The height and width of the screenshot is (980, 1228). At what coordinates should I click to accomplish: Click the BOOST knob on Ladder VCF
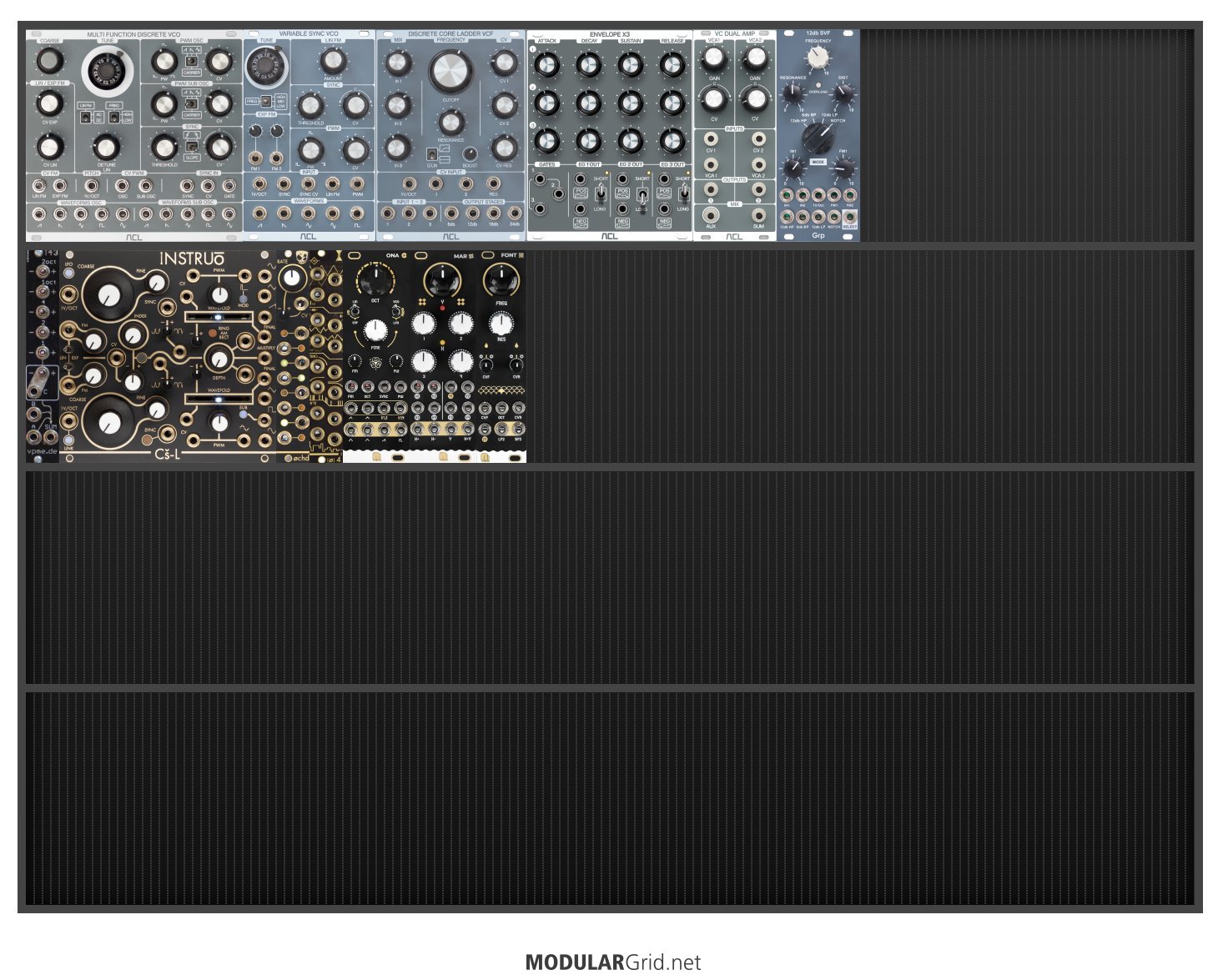(x=470, y=154)
